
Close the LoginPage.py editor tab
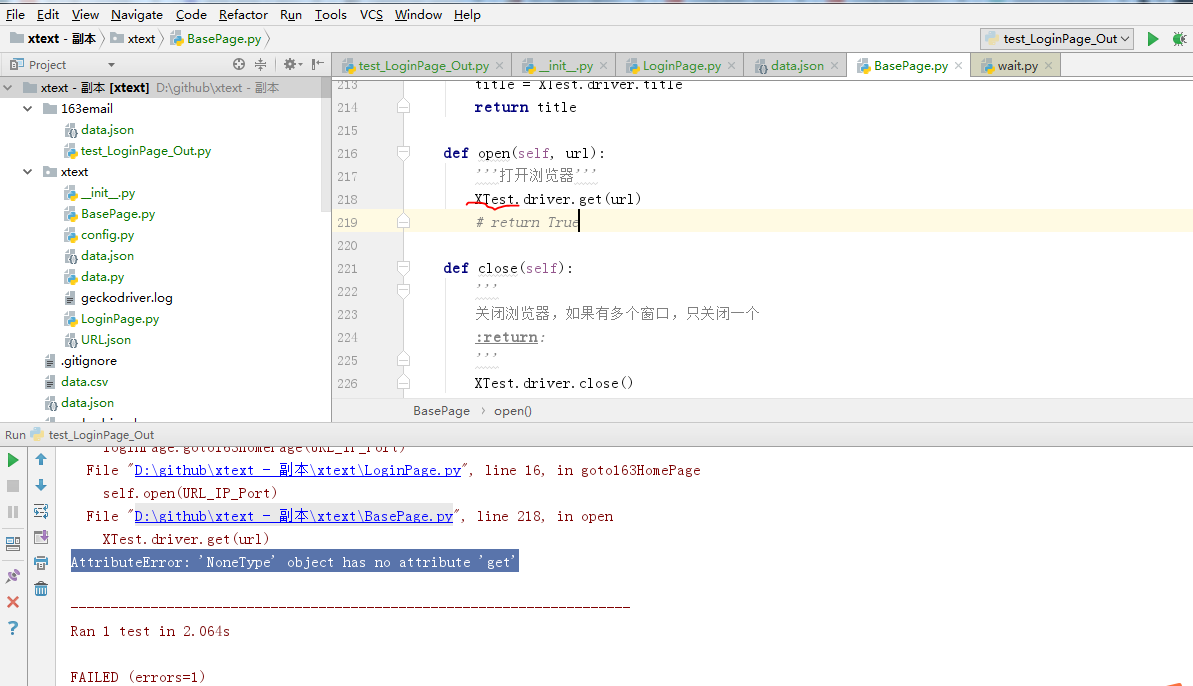pos(731,66)
